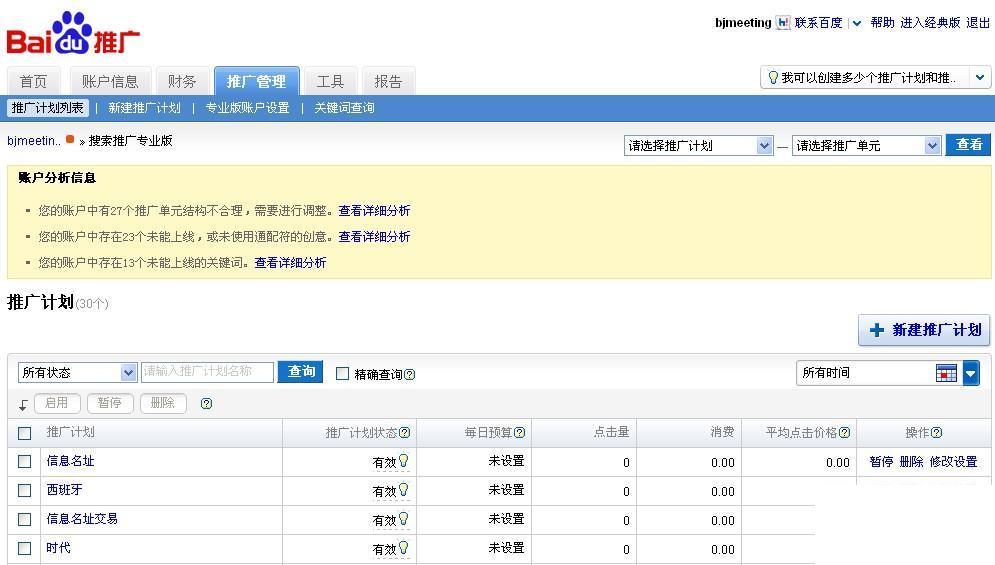Switch to the 报告 tab

click(x=388, y=81)
